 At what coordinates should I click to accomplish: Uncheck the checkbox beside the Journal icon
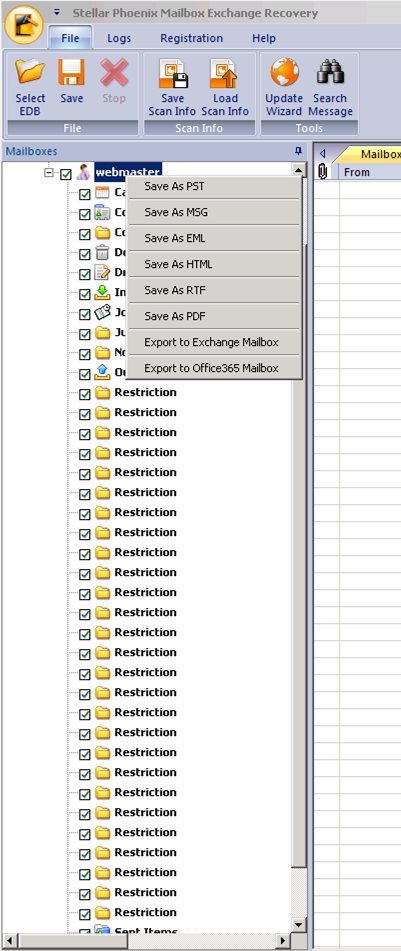(x=85, y=315)
